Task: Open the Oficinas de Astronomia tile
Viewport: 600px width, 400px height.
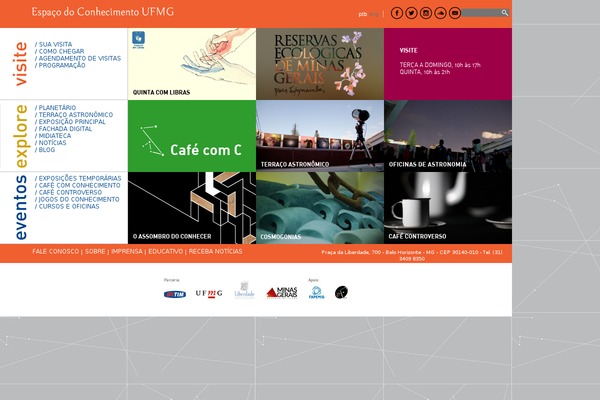Action: tap(448, 136)
